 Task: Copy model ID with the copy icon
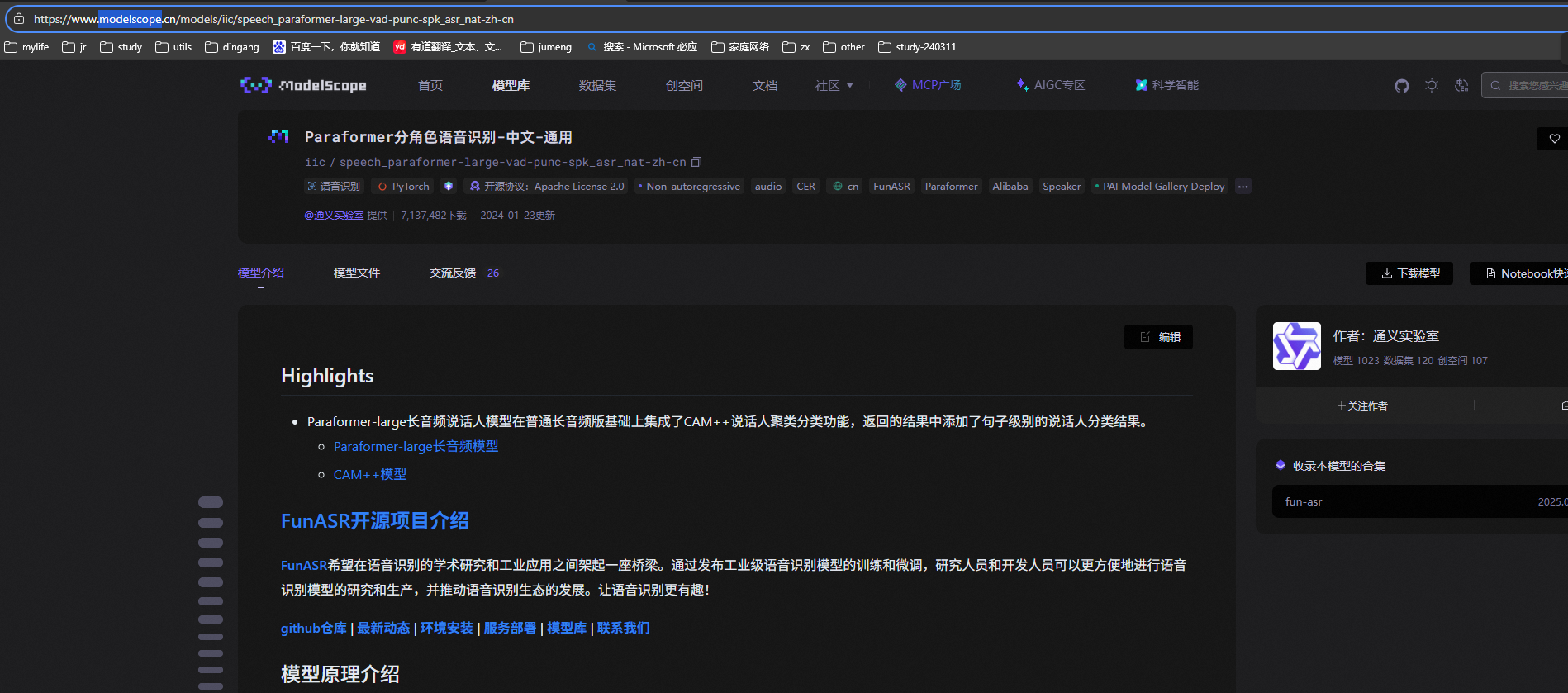pyautogui.click(x=696, y=162)
